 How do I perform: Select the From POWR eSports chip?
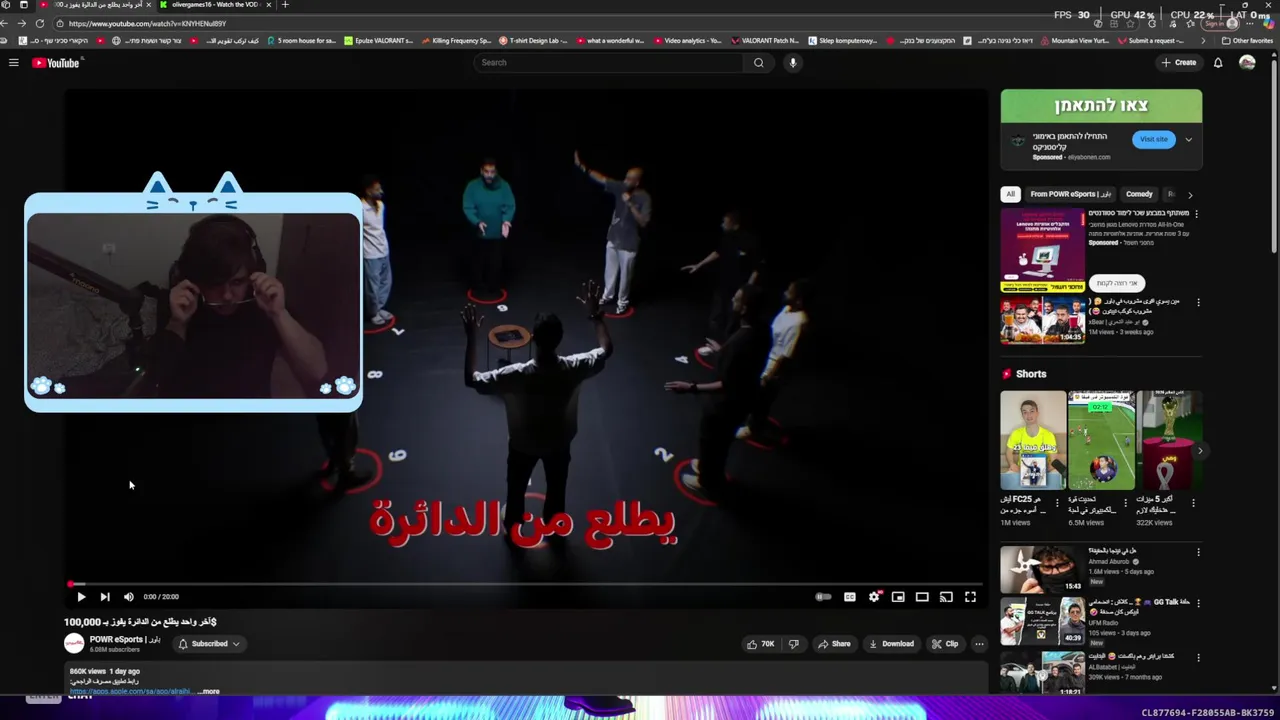(x=1071, y=194)
